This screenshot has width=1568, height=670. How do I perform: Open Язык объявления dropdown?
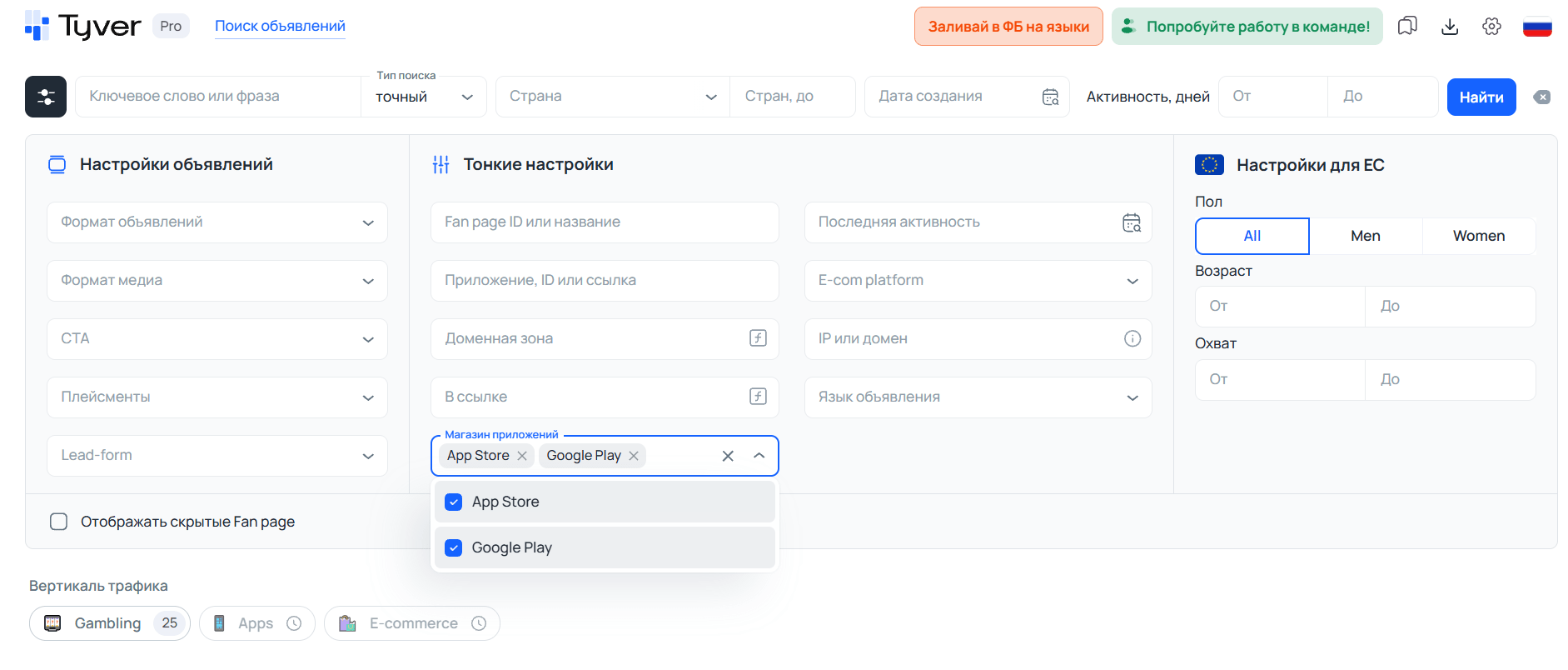tap(978, 397)
